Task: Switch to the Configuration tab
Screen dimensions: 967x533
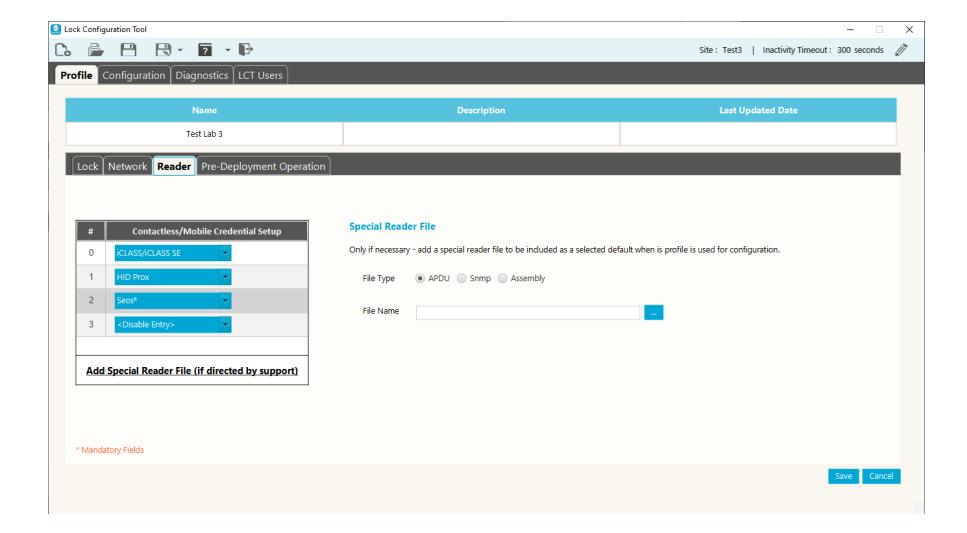Action: [x=134, y=75]
